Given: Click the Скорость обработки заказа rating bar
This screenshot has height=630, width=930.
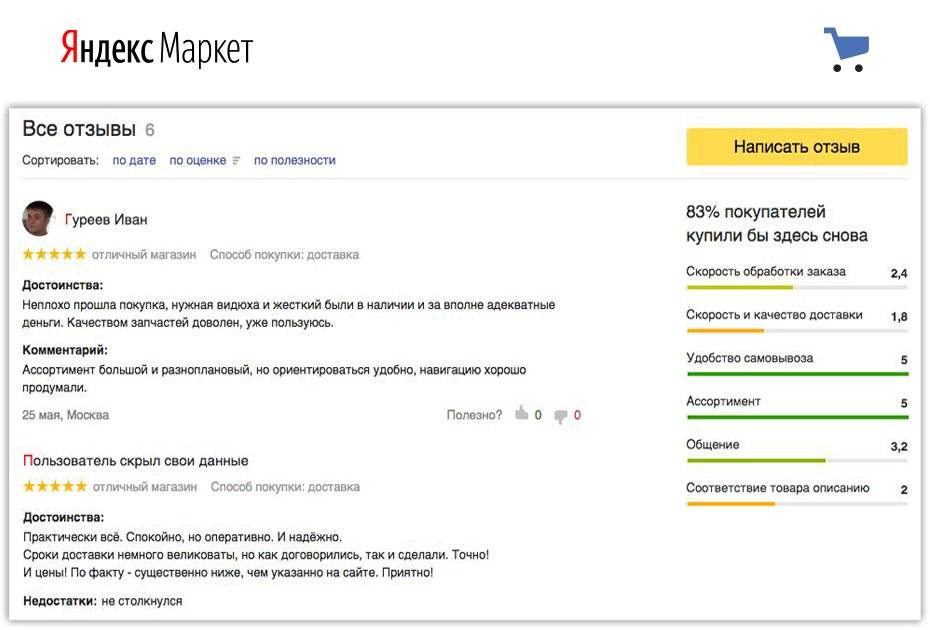Looking at the screenshot, I should pos(797,287).
